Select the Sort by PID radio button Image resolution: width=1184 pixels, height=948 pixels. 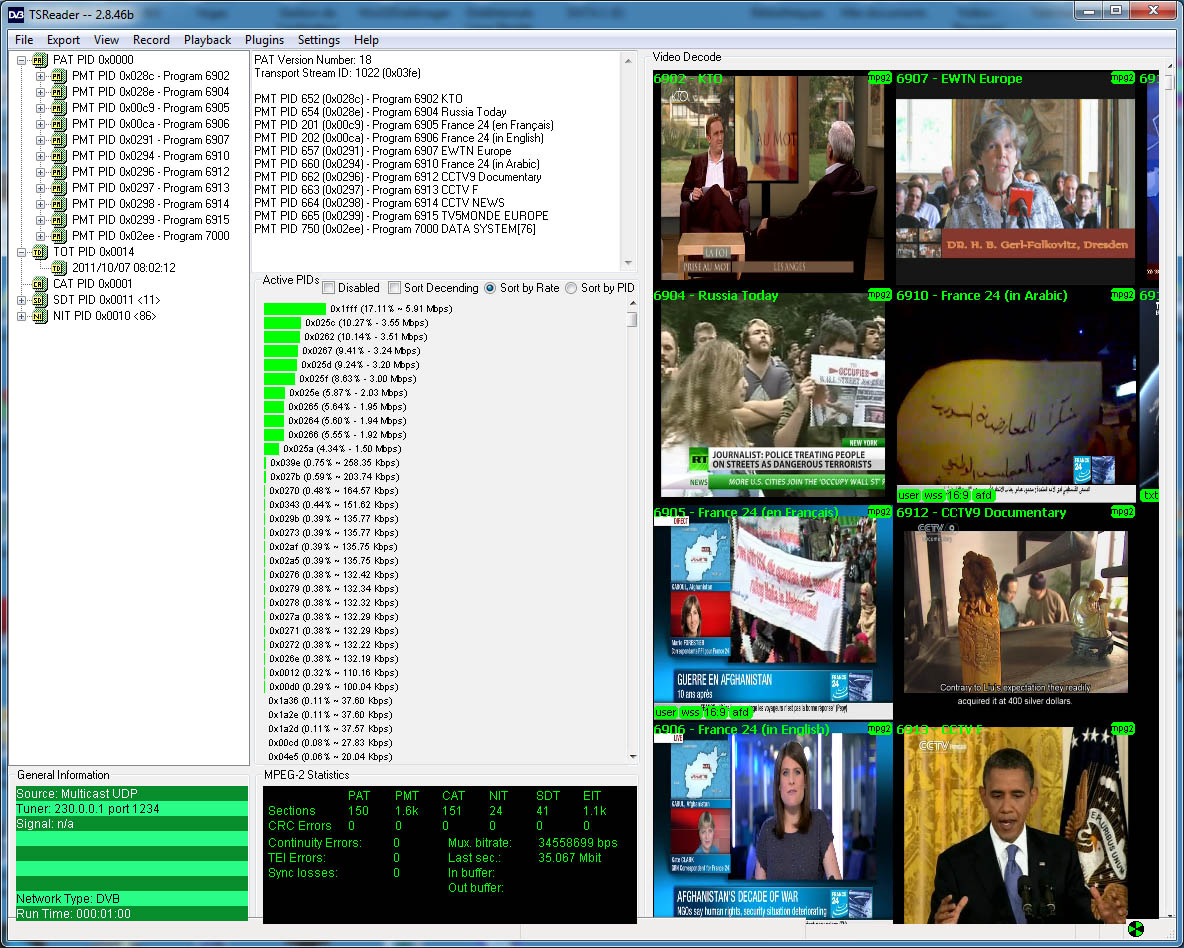point(571,288)
